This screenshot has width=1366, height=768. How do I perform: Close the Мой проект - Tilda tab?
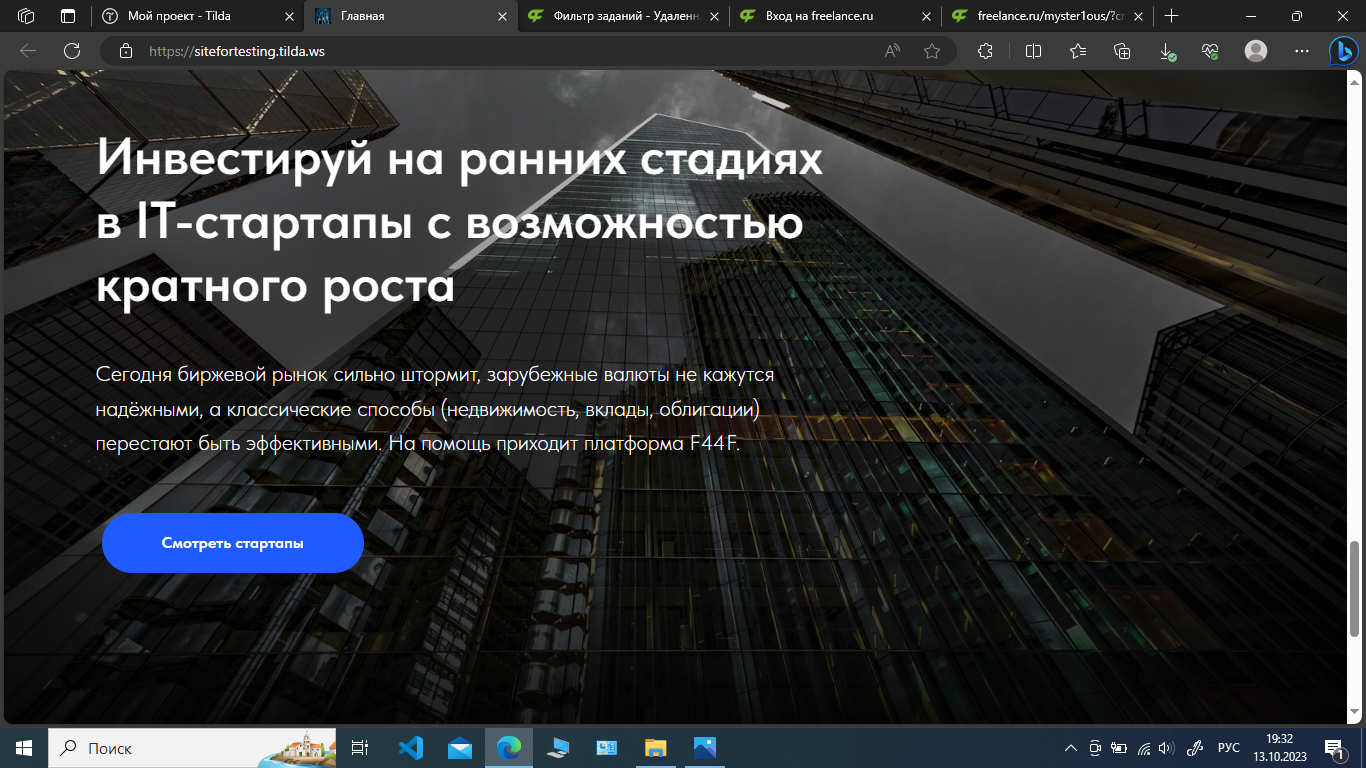[x=290, y=16]
